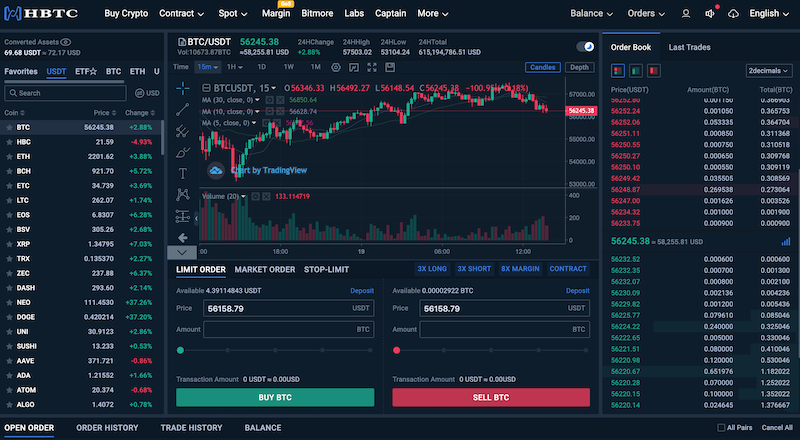Switch to Last Trades tab
Viewport: 800px width, 440px height.
pos(689,47)
